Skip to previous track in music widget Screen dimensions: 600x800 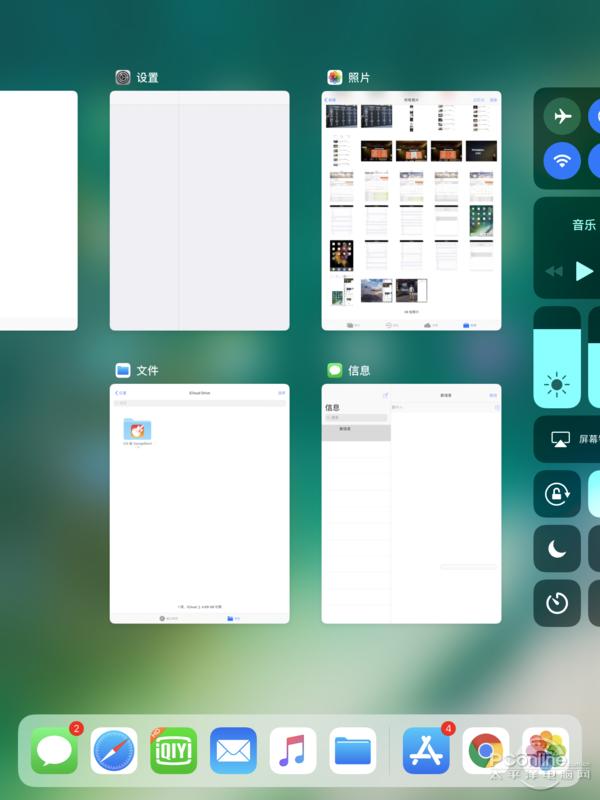[x=554, y=271]
